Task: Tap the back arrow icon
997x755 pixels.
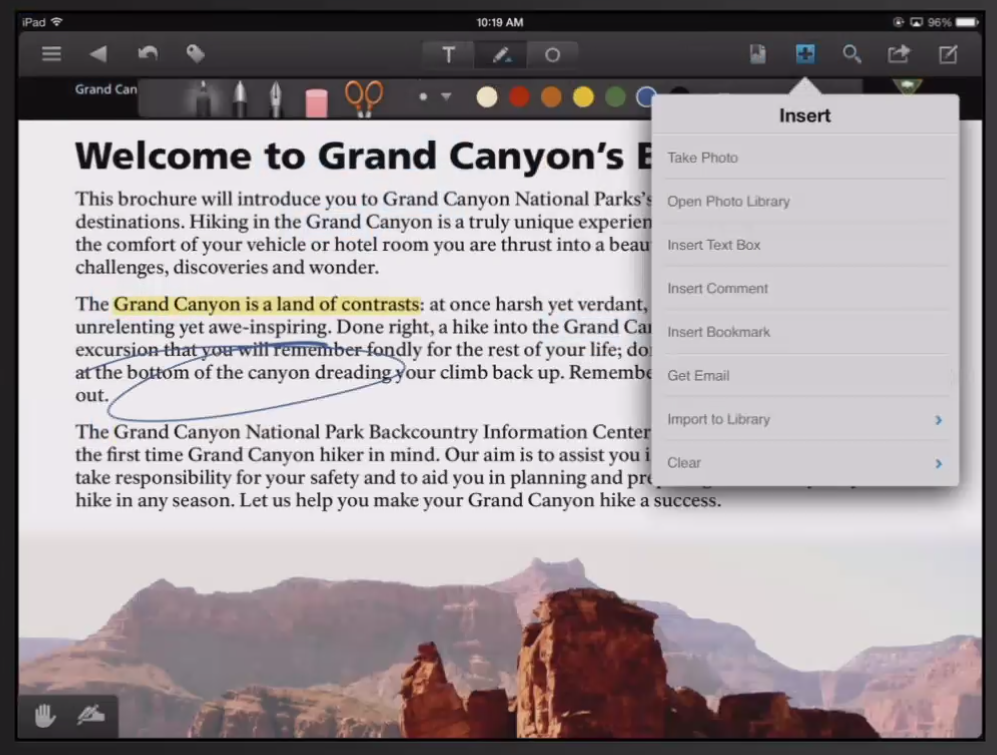Action: click(99, 54)
